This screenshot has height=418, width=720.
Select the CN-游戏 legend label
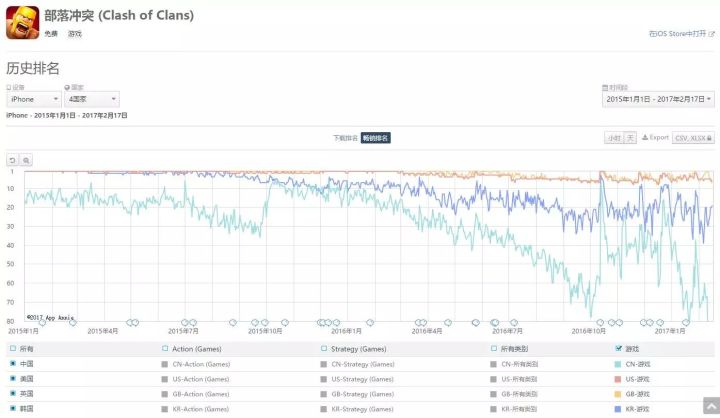pyautogui.click(x=638, y=364)
